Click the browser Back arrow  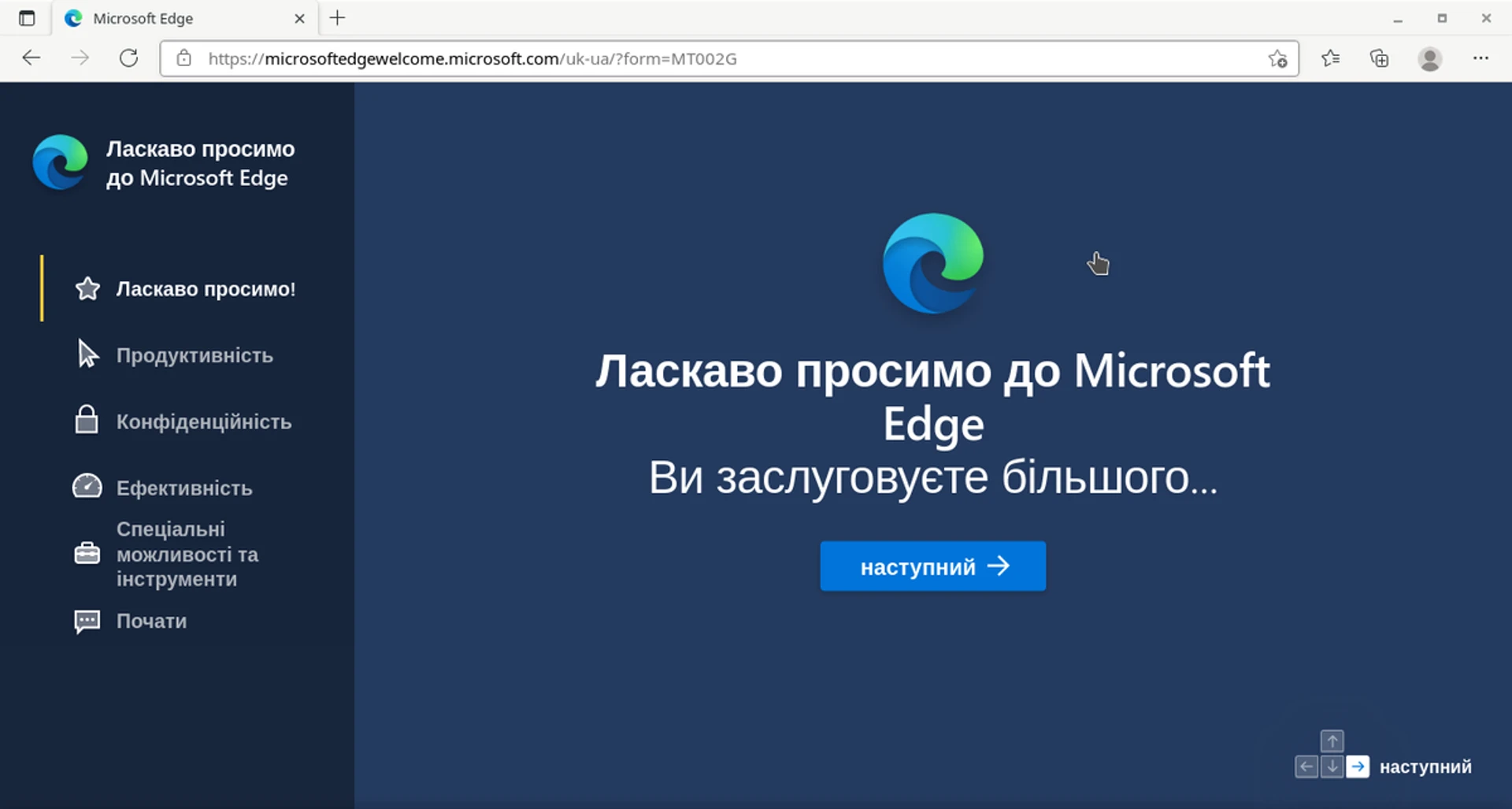pos(31,58)
